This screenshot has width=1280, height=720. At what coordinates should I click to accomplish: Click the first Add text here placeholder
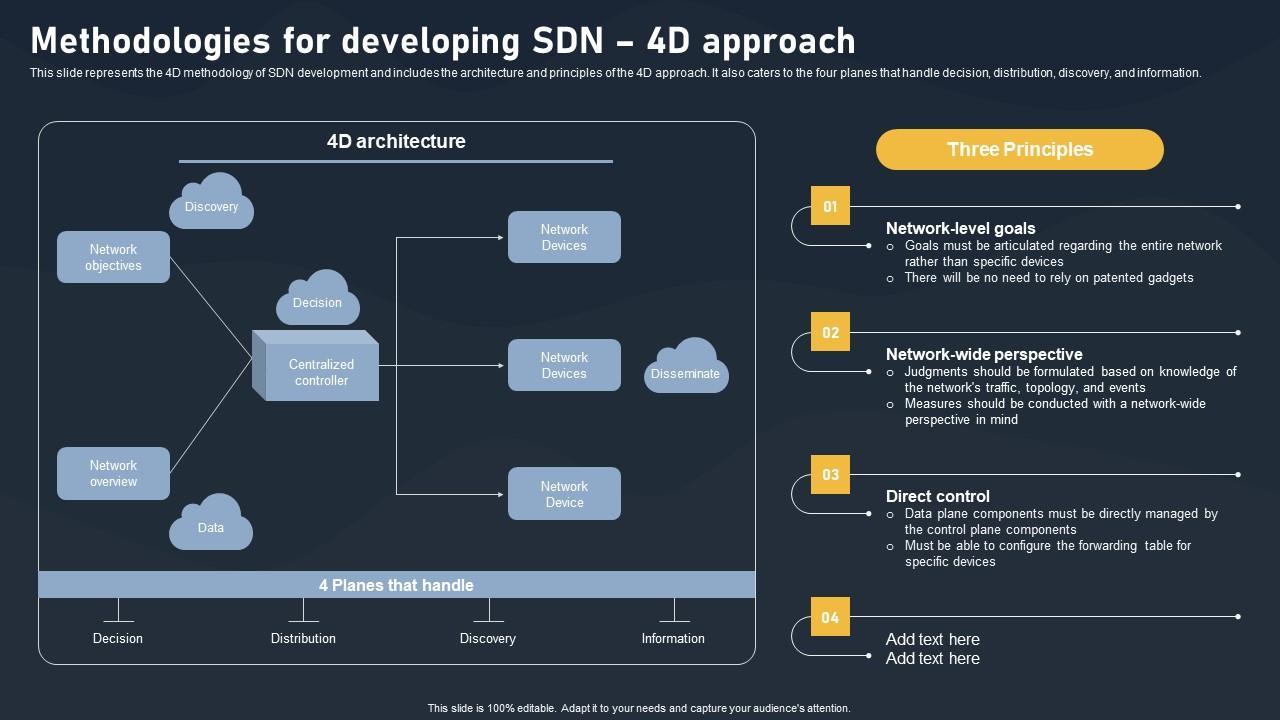point(932,639)
